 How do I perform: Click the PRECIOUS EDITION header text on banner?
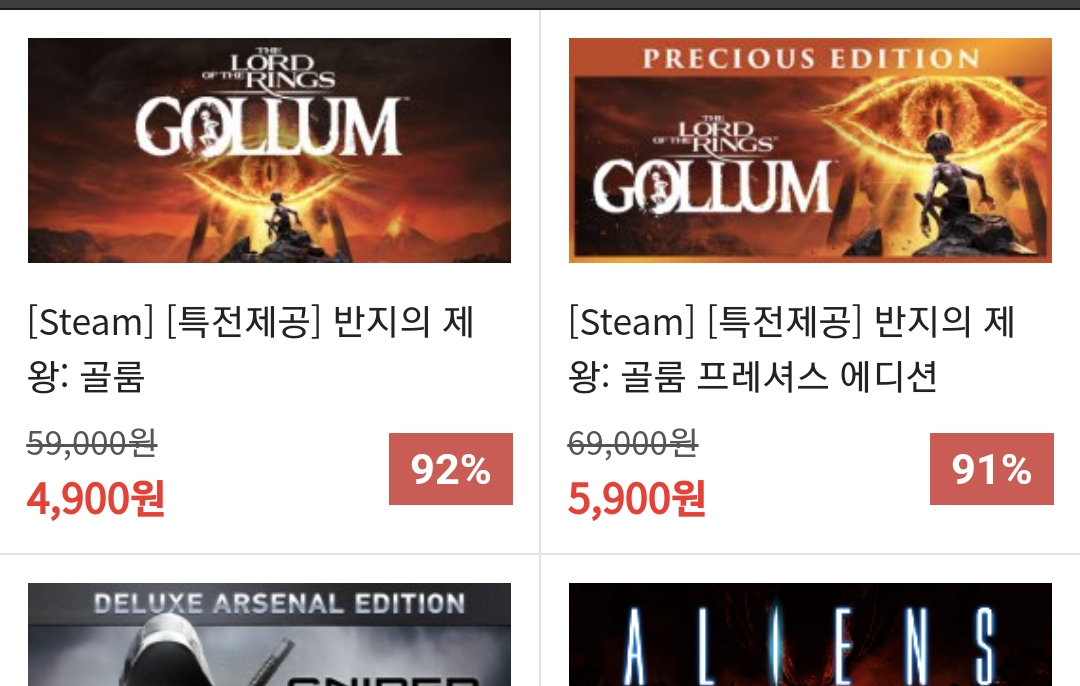click(x=811, y=59)
